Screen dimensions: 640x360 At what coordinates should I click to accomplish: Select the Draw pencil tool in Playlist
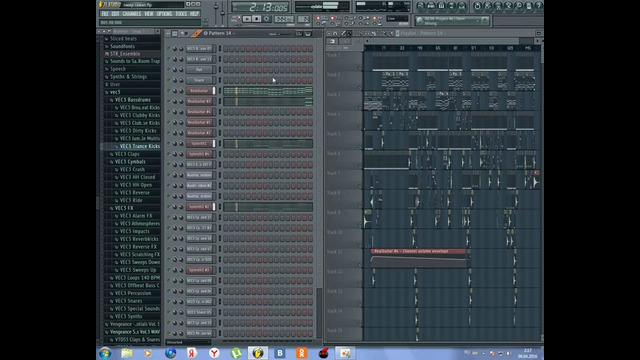[x=343, y=33]
